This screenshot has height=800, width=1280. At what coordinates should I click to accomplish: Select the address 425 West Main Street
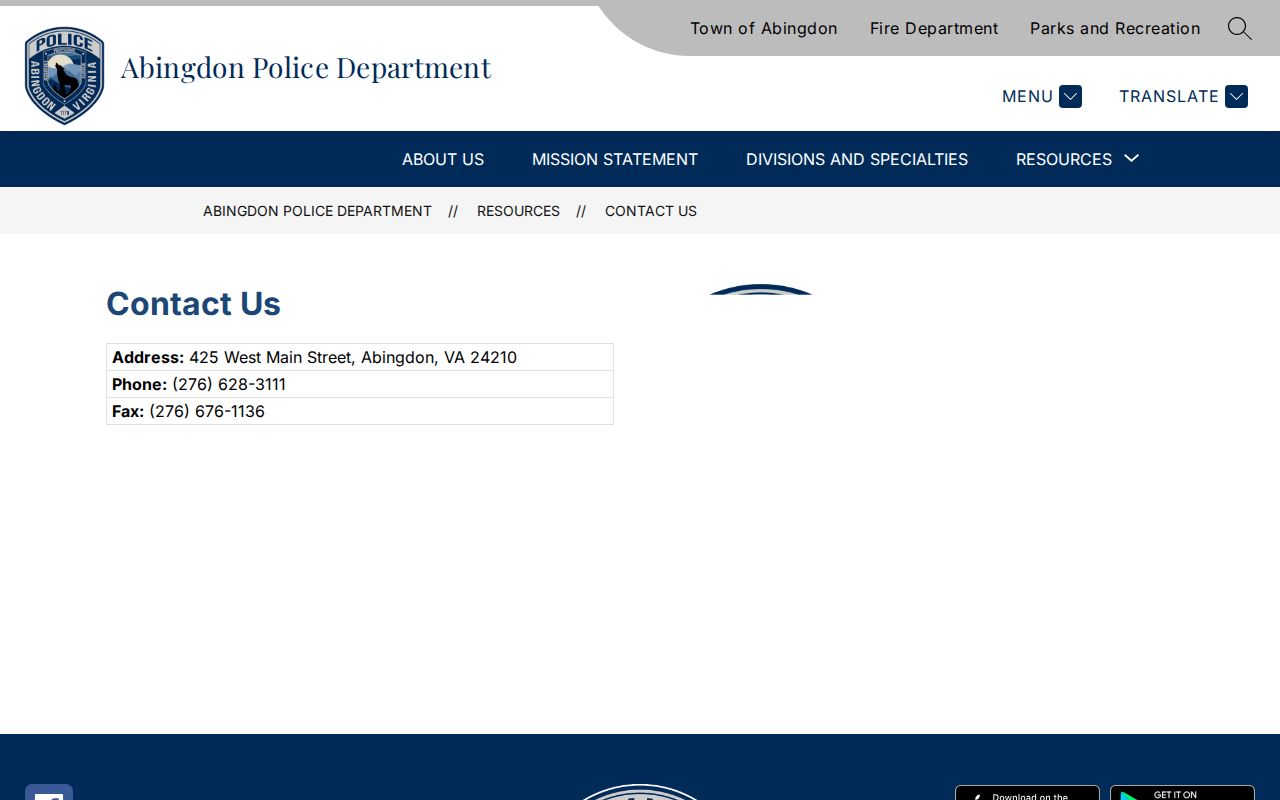coord(353,357)
